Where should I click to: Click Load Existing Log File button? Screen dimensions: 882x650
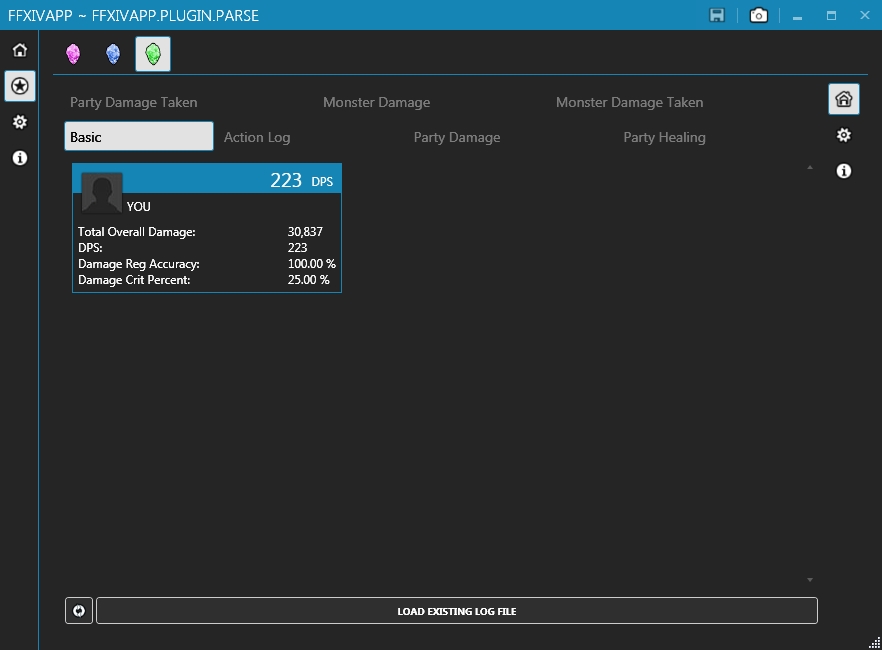click(x=457, y=611)
